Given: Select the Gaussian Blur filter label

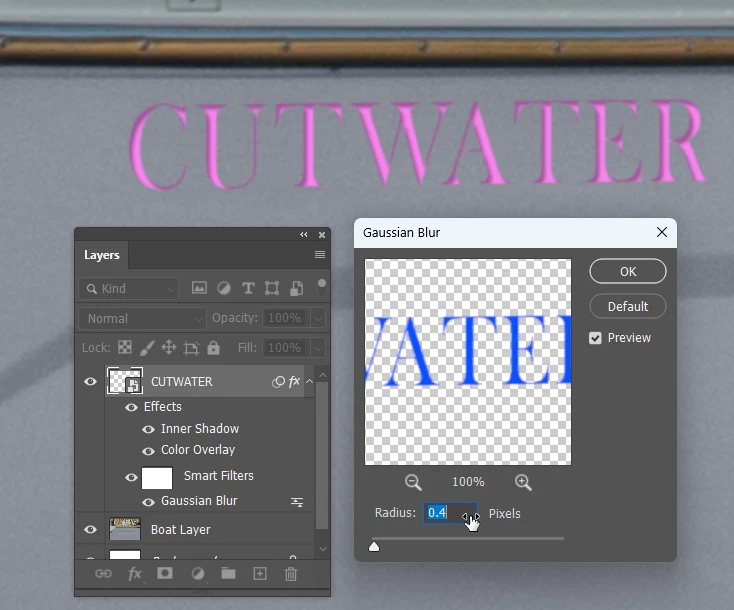Looking at the screenshot, I should pyautogui.click(x=199, y=501).
